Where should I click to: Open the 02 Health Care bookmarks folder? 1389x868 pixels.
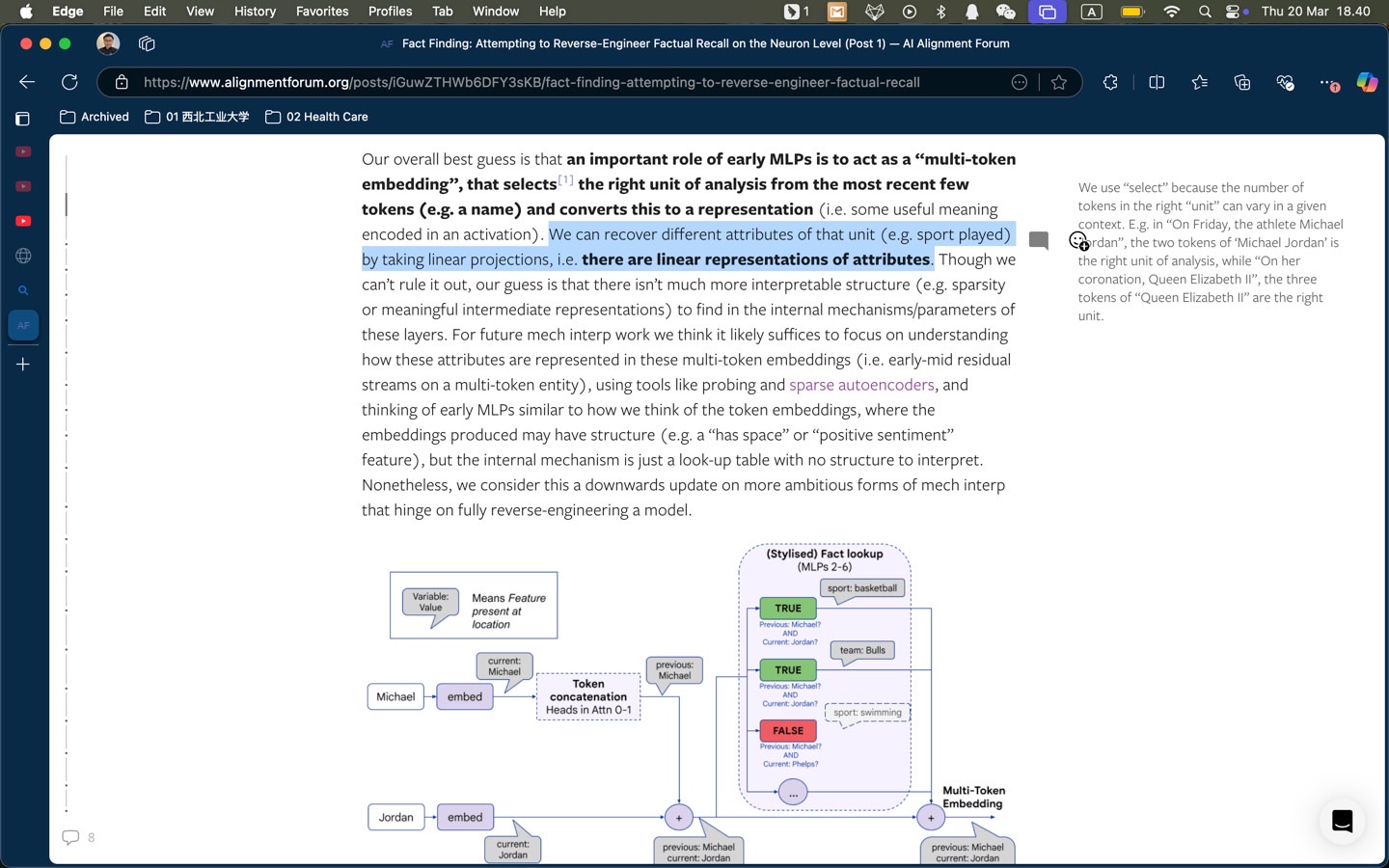tap(316, 117)
